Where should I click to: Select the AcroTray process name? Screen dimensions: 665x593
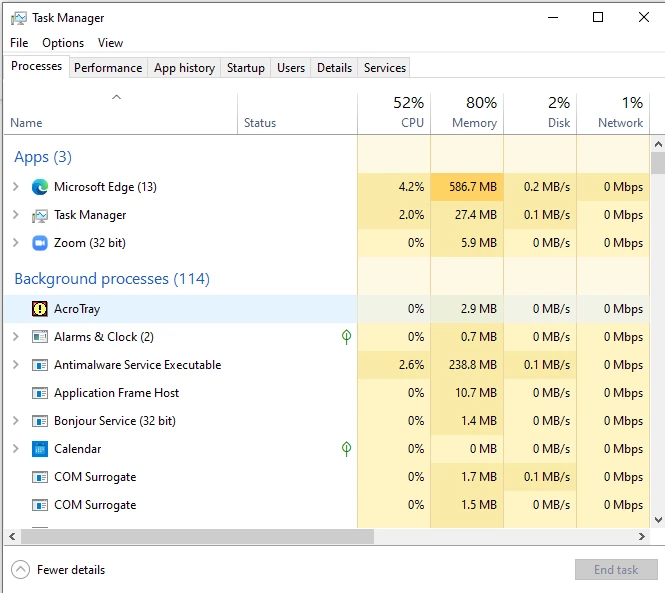[77, 309]
